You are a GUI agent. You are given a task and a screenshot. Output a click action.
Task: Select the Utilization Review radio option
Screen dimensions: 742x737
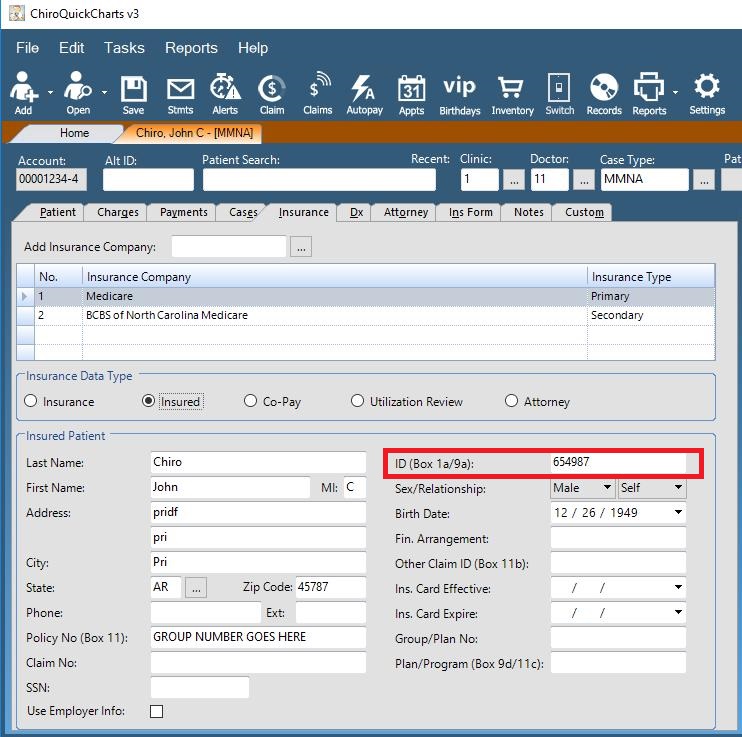pyautogui.click(x=358, y=402)
